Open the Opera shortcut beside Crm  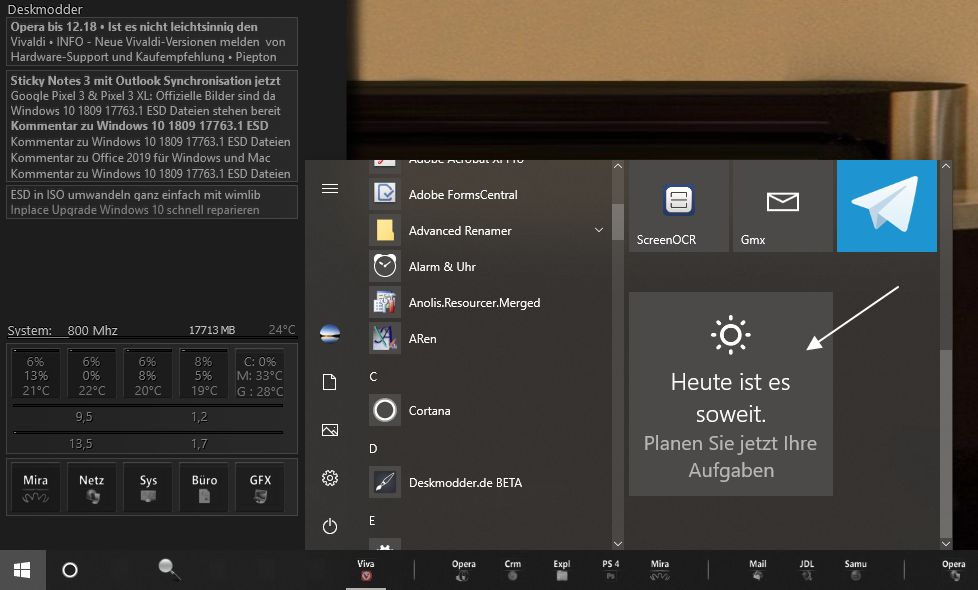(463, 570)
